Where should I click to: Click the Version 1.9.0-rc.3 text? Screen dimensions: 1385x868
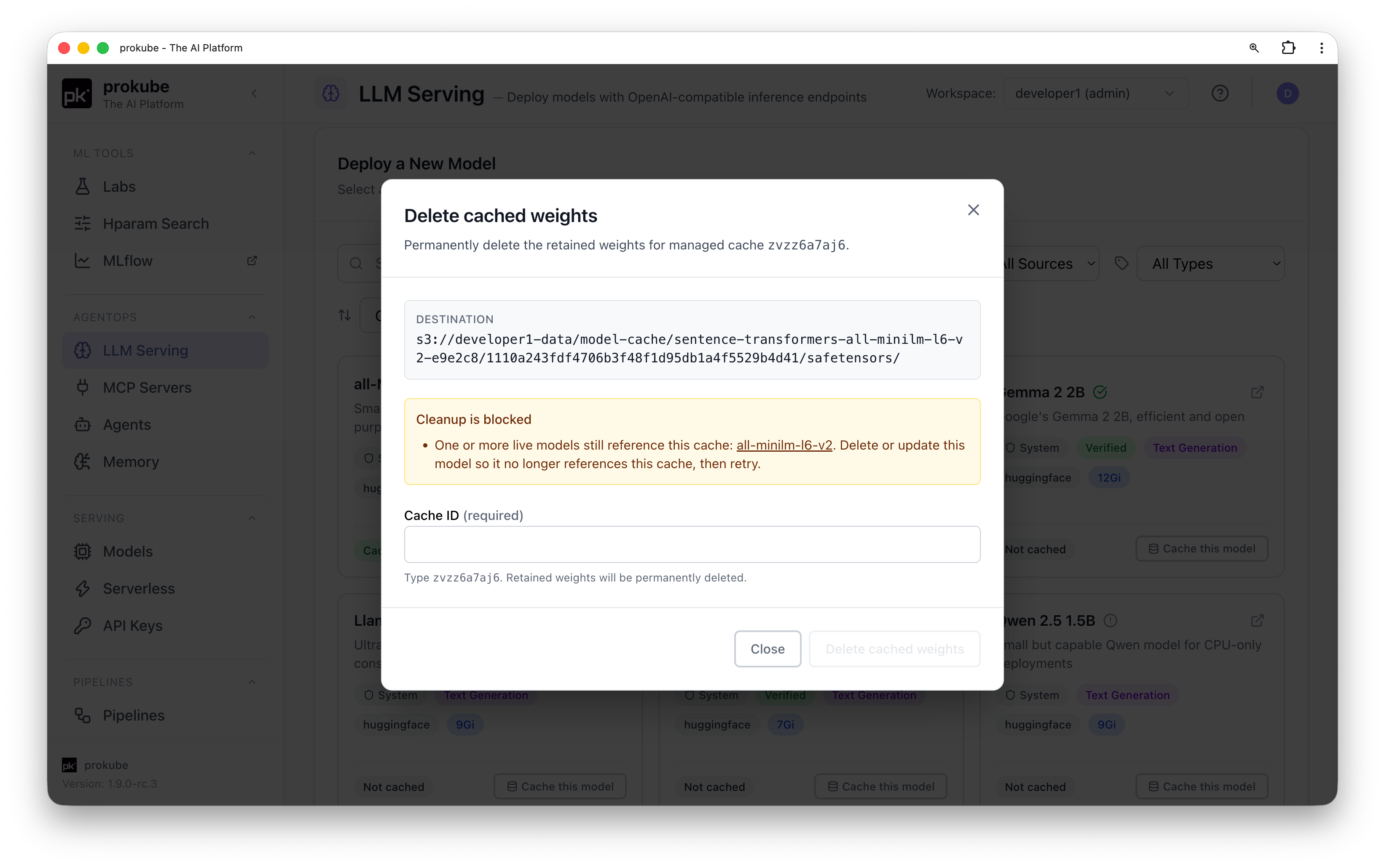point(110,784)
